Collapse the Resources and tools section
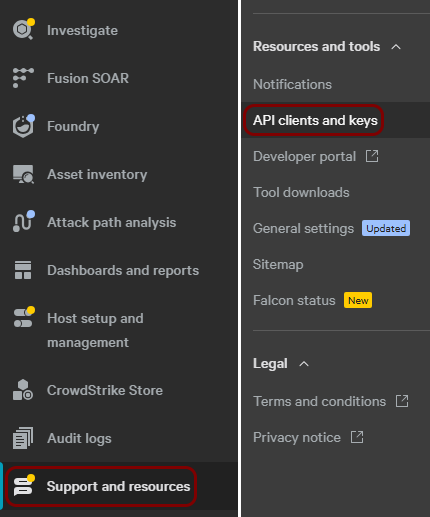The width and height of the screenshot is (430, 517). coord(396,47)
